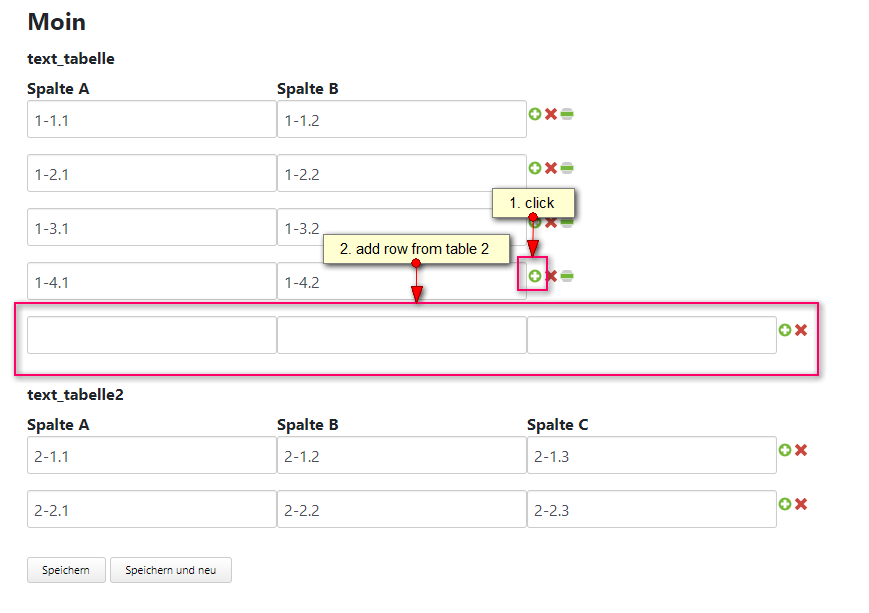Click the minus icon beside row 1-2.2
869x613 pixels.
[567, 168]
